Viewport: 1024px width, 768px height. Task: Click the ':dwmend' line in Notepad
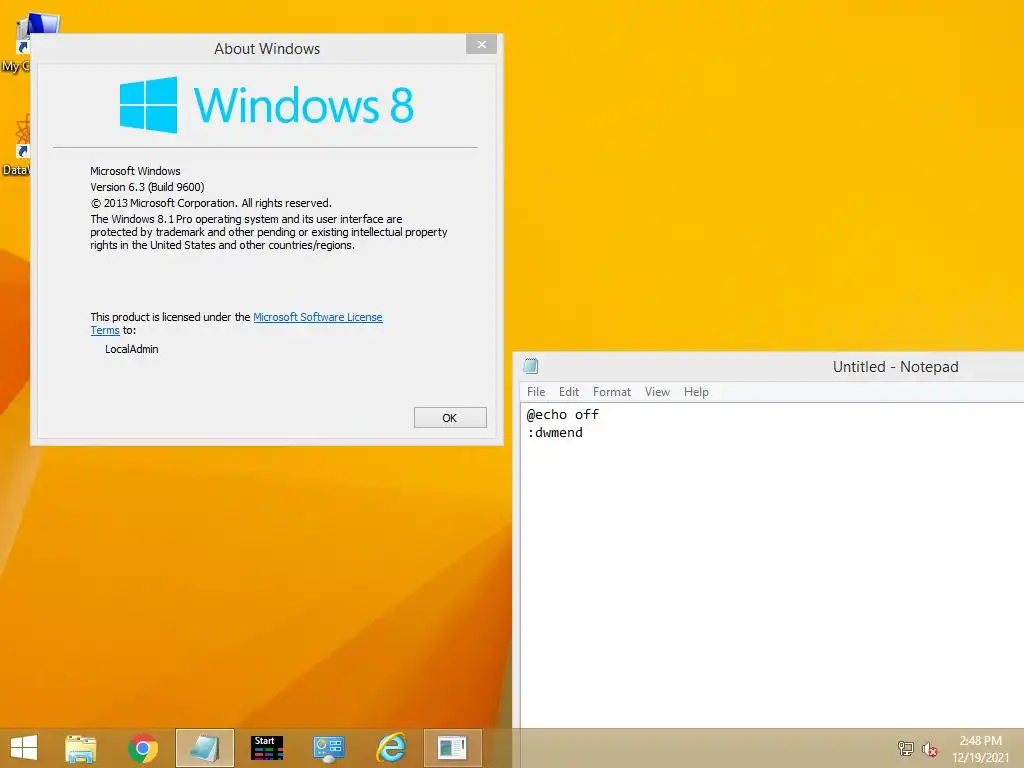555,432
